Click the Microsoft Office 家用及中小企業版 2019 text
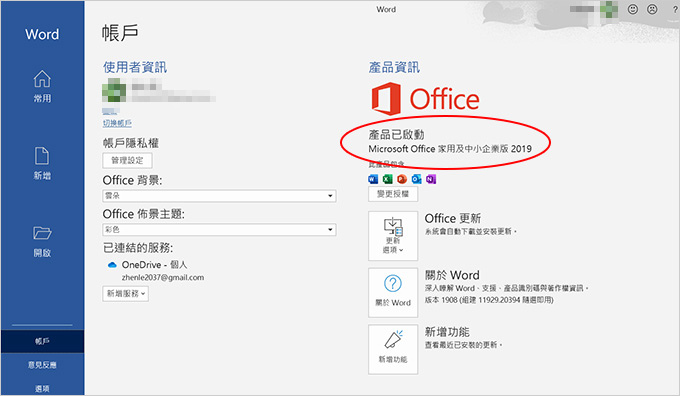Screen dimensions: 680x396 (450, 149)
